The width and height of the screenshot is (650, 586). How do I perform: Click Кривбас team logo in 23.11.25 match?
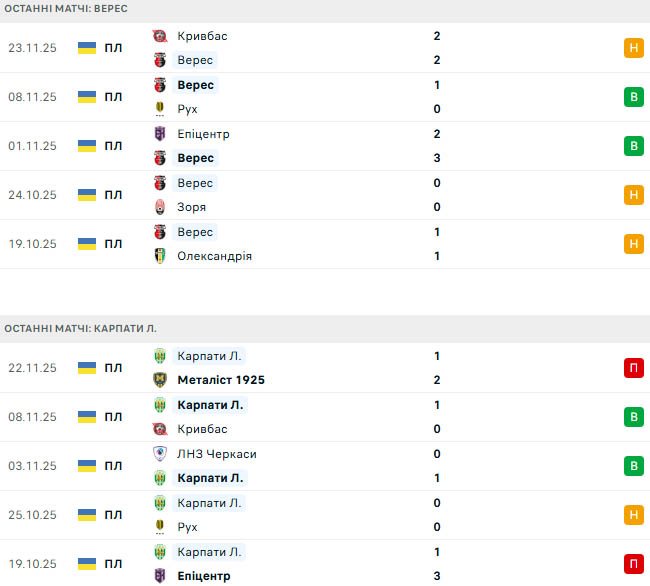click(x=159, y=36)
